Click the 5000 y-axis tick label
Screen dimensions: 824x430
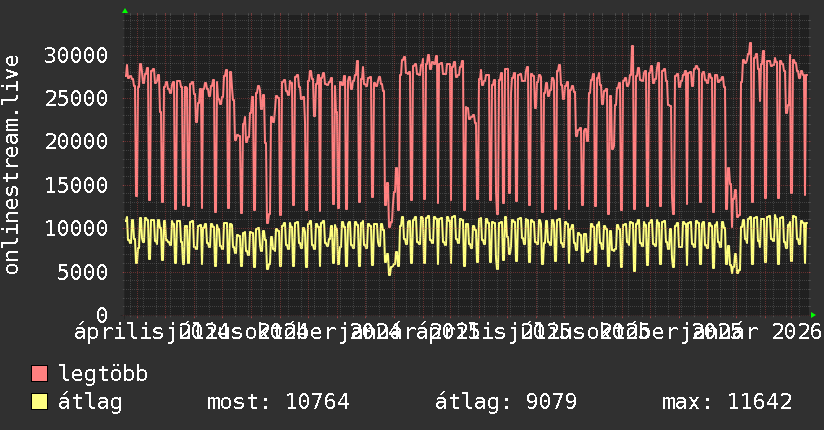[x=83, y=272]
